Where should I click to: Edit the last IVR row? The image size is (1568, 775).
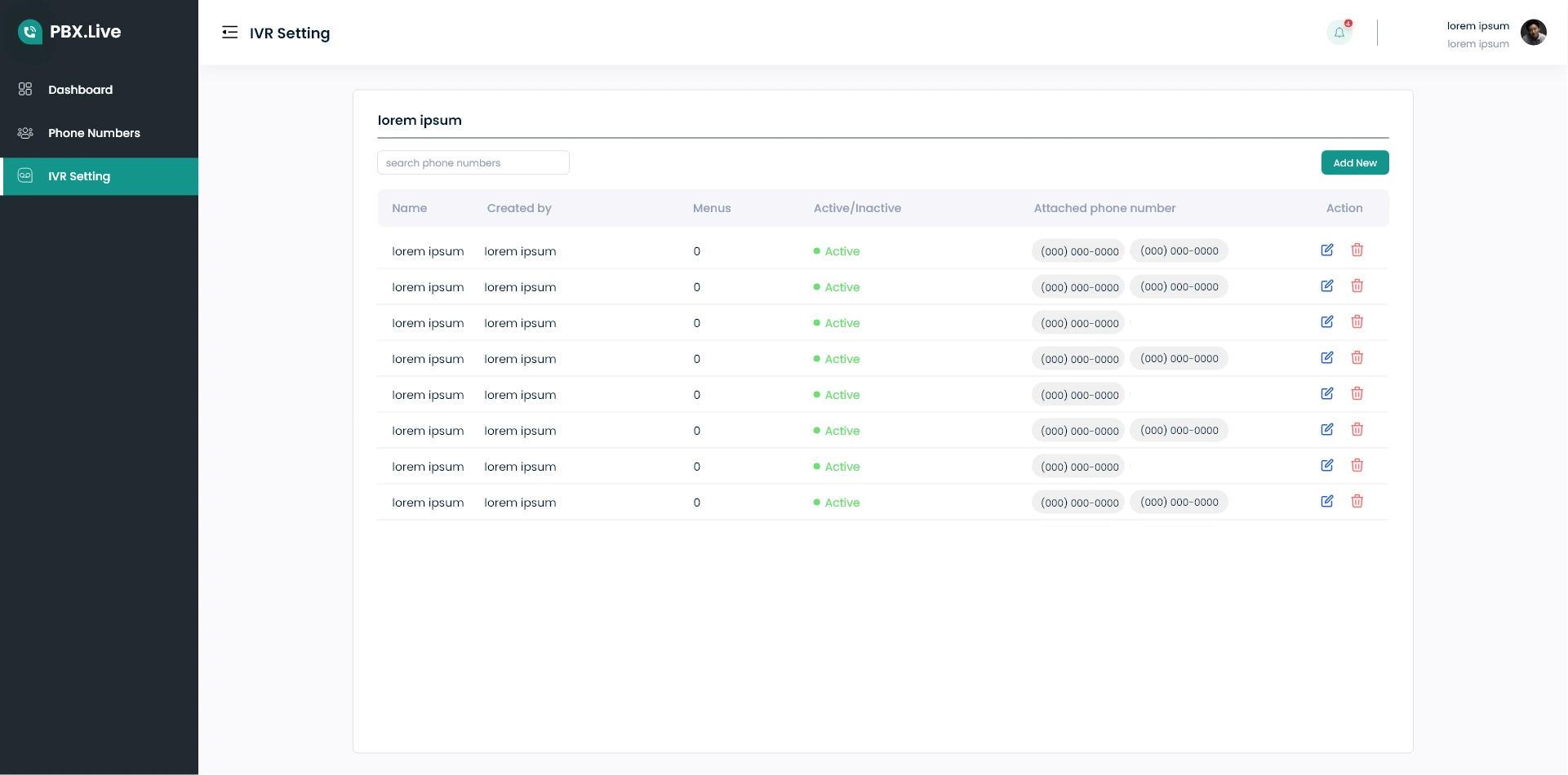[x=1327, y=502]
